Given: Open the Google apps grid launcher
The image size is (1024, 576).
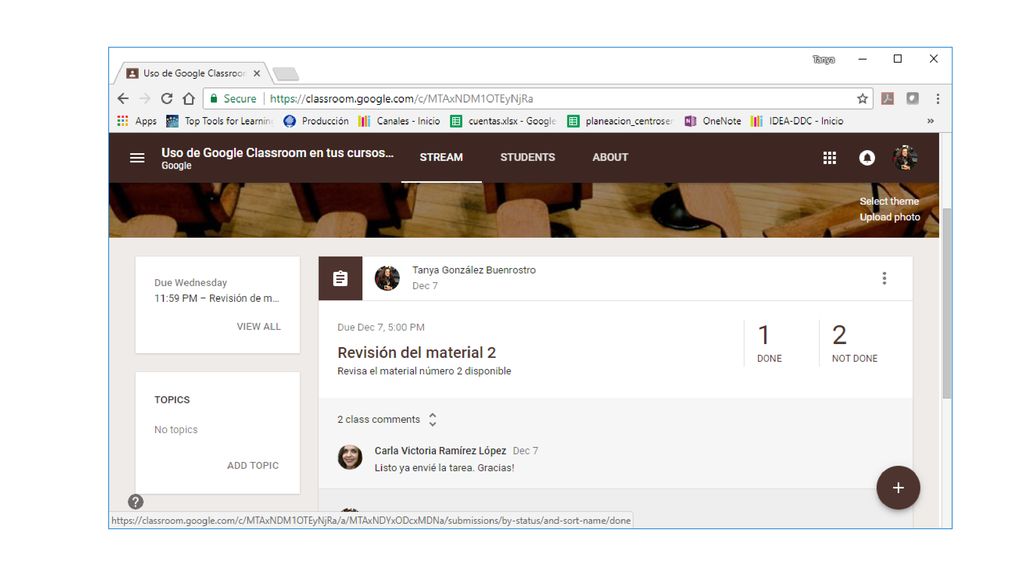Looking at the screenshot, I should click(829, 158).
